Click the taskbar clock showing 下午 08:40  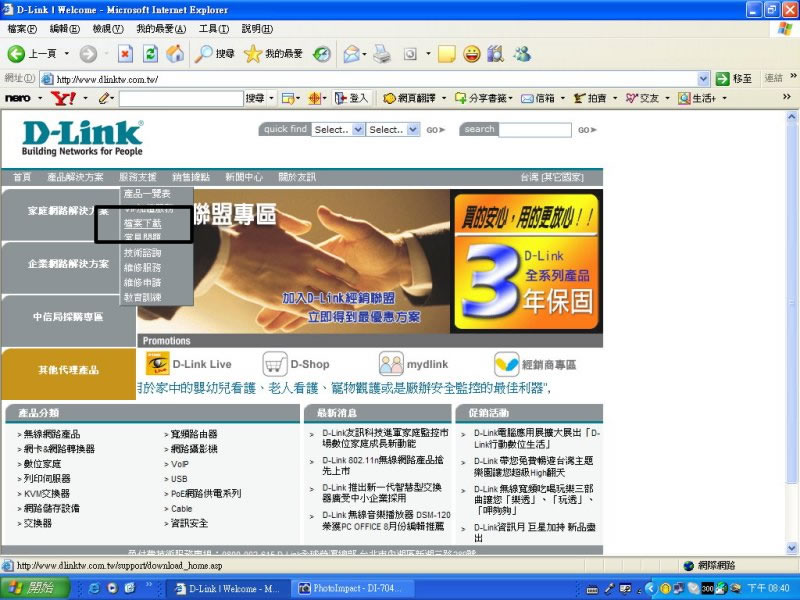pyautogui.click(x=768, y=588)
